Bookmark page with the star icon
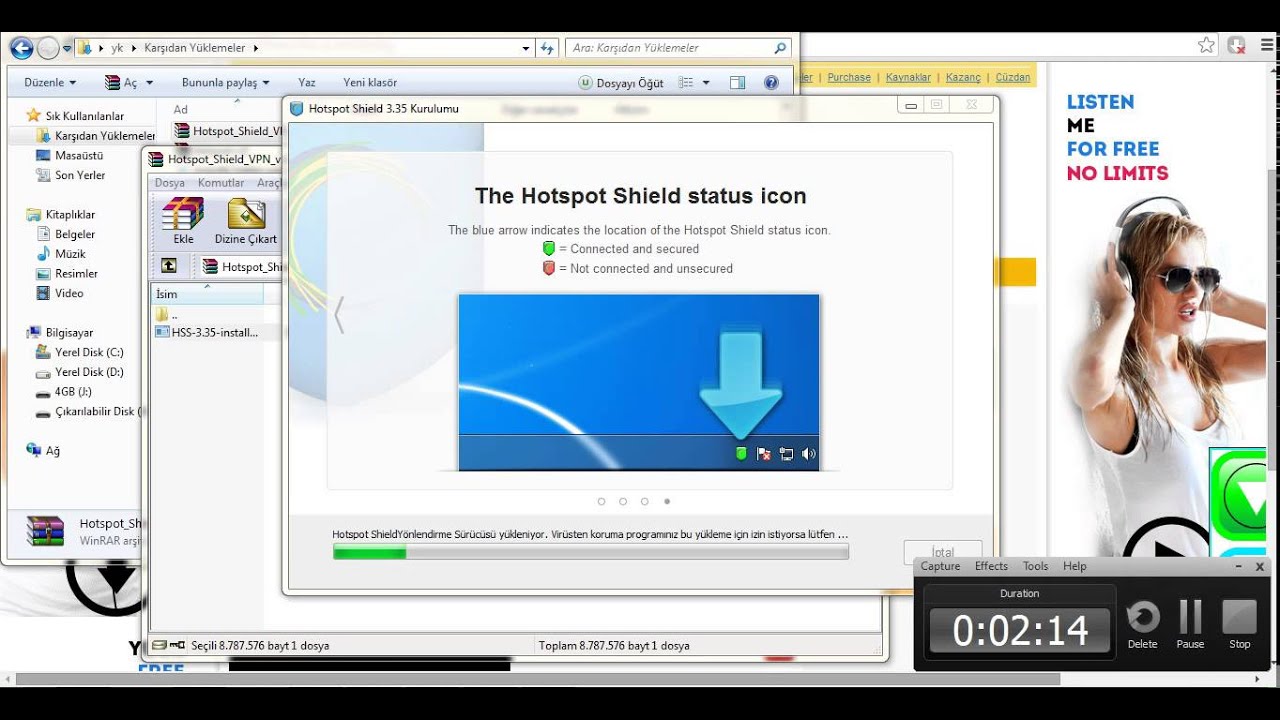The height and width of the screenshot is (720, 1280). (x=1207, y=45)
